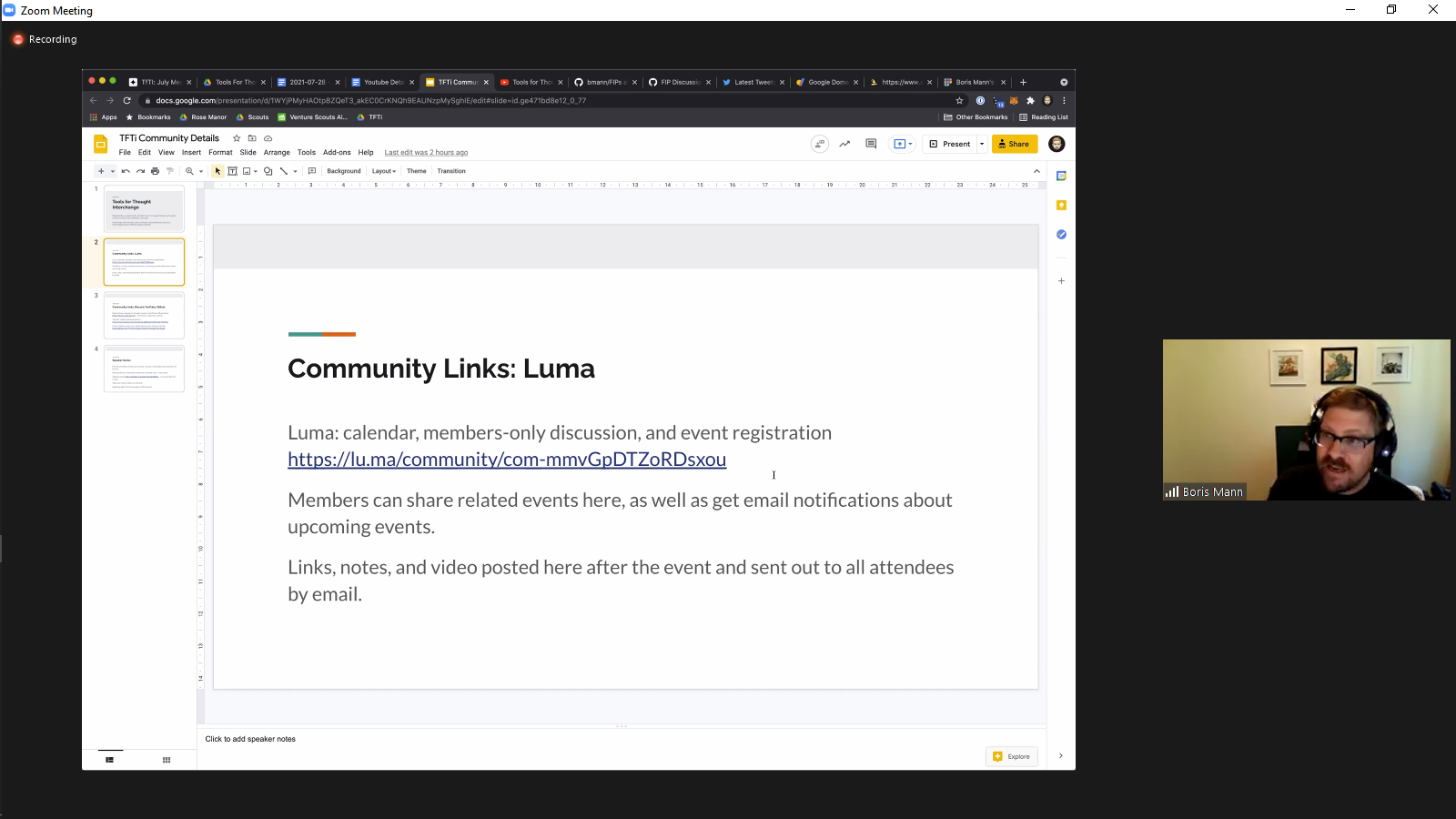1456x819 pixels.
Task: Click the Chrome reload page icon
Action: pyautogui.click(x=127, y=101)
